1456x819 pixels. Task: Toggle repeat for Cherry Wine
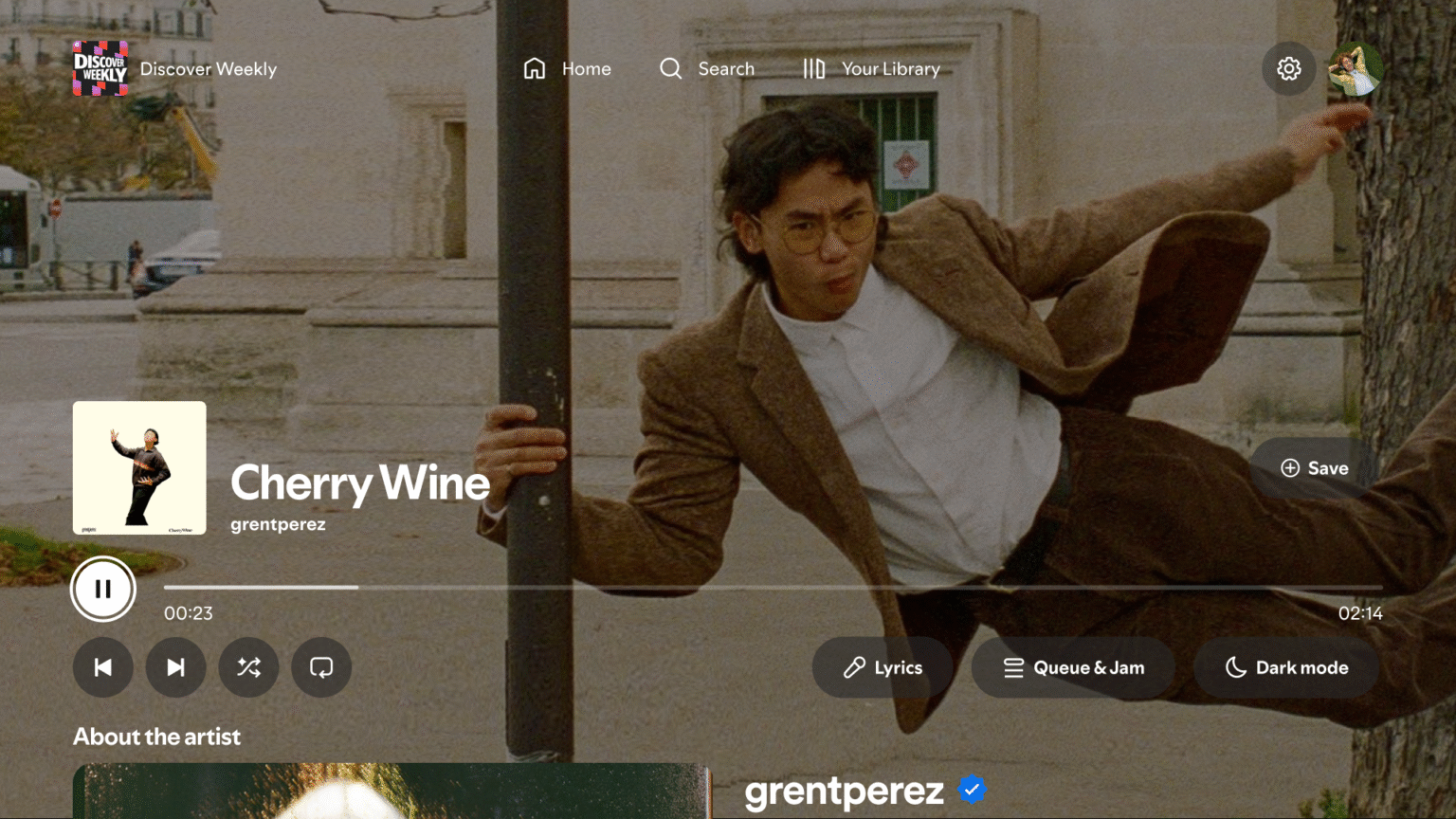click(321, 667)
